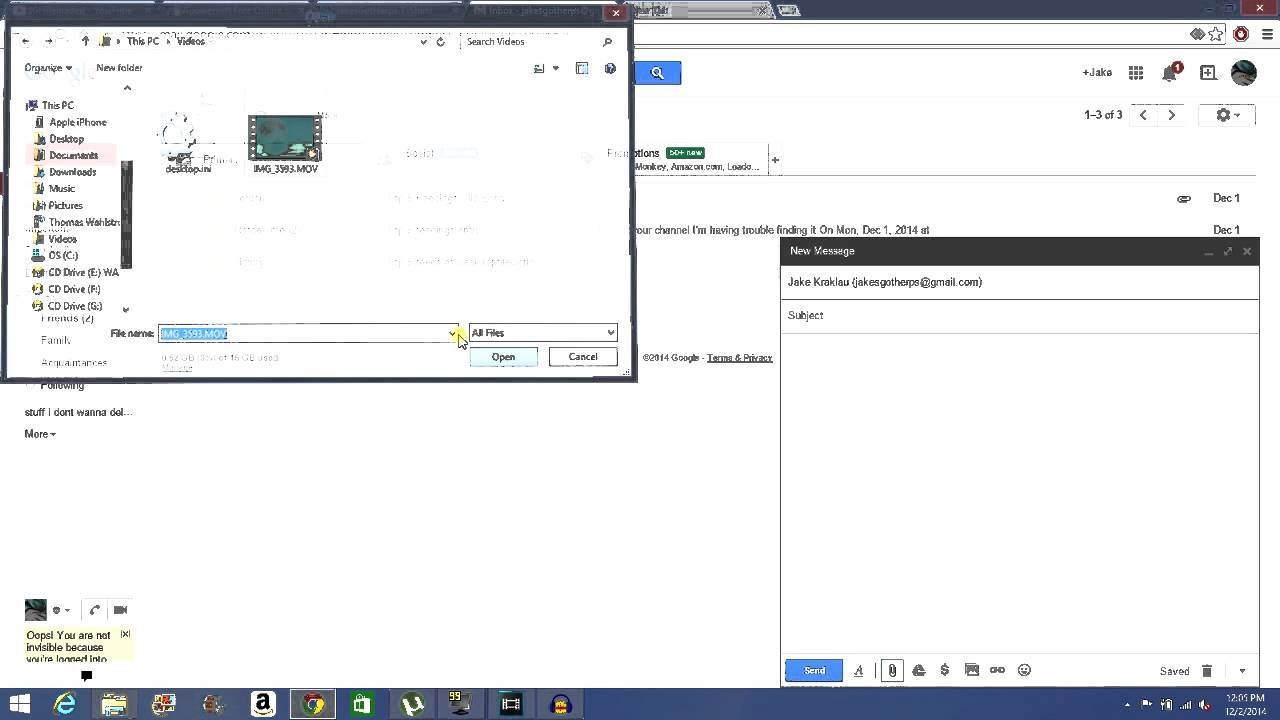Click Open in the file dialog
This screenshot has height=720, width=1280.
coord(503,357)
